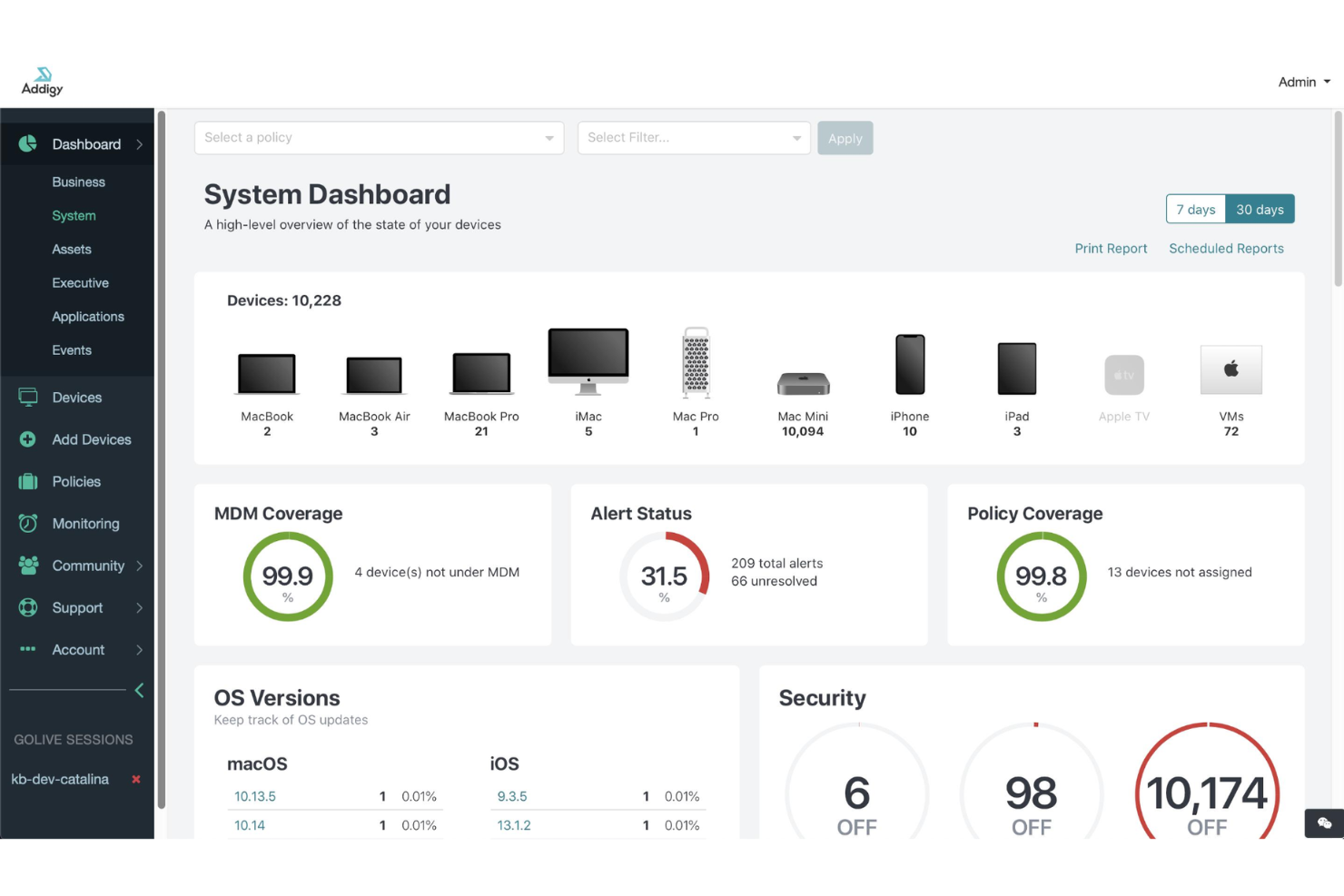Select the iPad device icon
The width and height of the screenshot is (1344, 896).
1017,368
